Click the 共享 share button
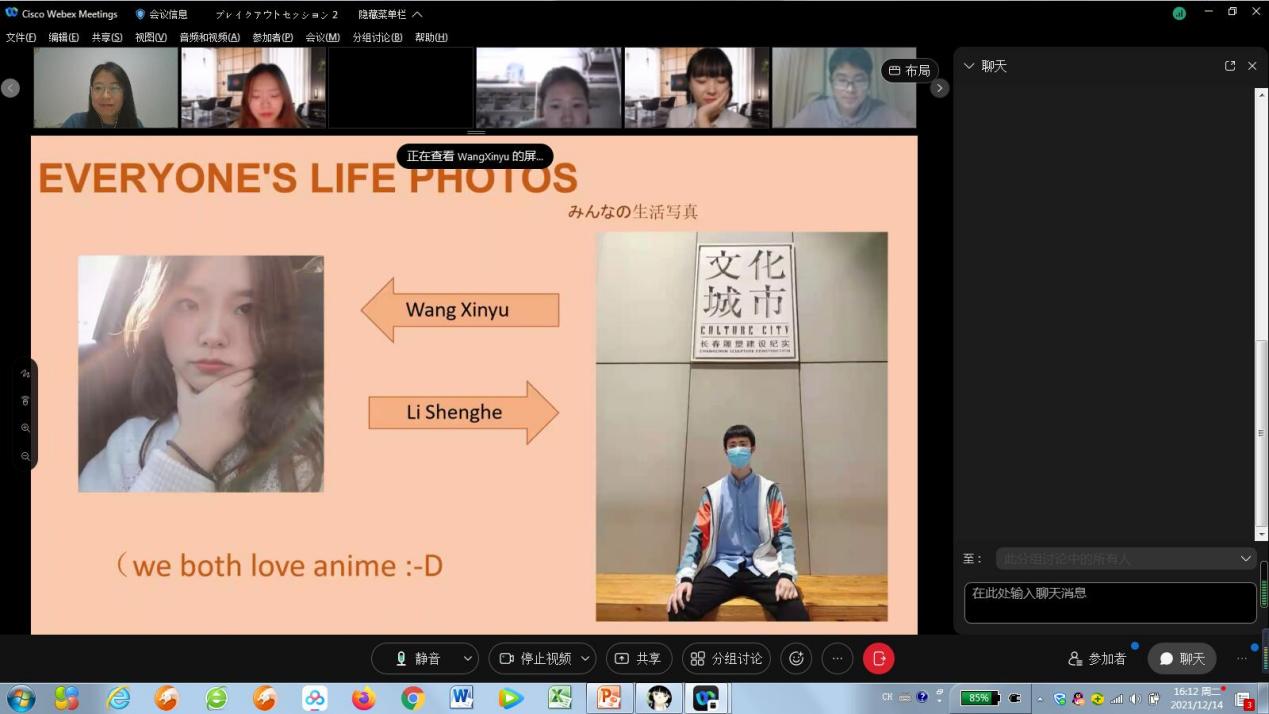The width and height of the screenshot is (1269, 714). [x=638, y=658]
